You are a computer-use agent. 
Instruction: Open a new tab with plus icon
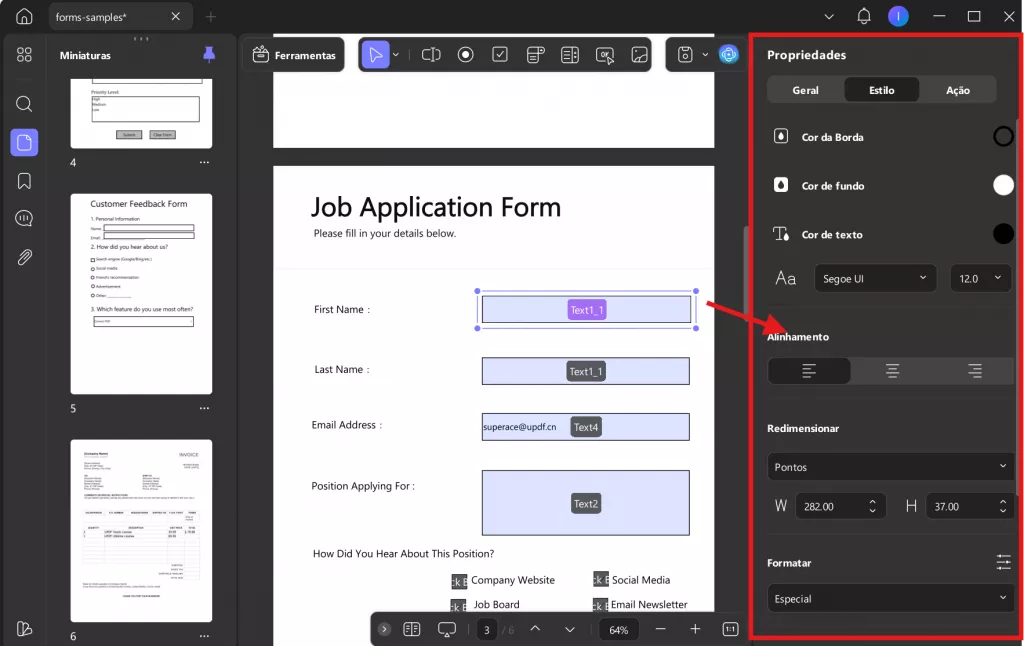point(210,17)
